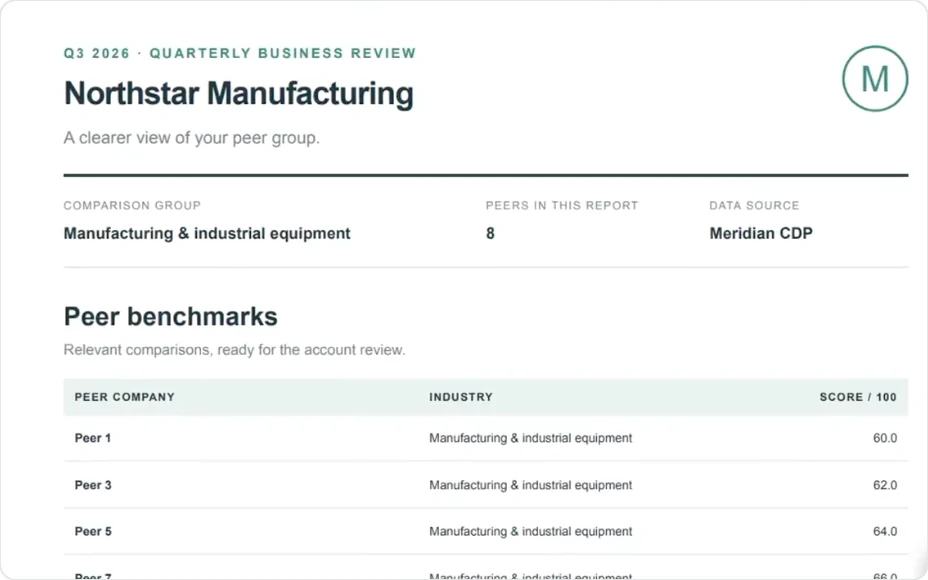
Task: Select the Peer 3 company name cell
Action: (93, 485)
